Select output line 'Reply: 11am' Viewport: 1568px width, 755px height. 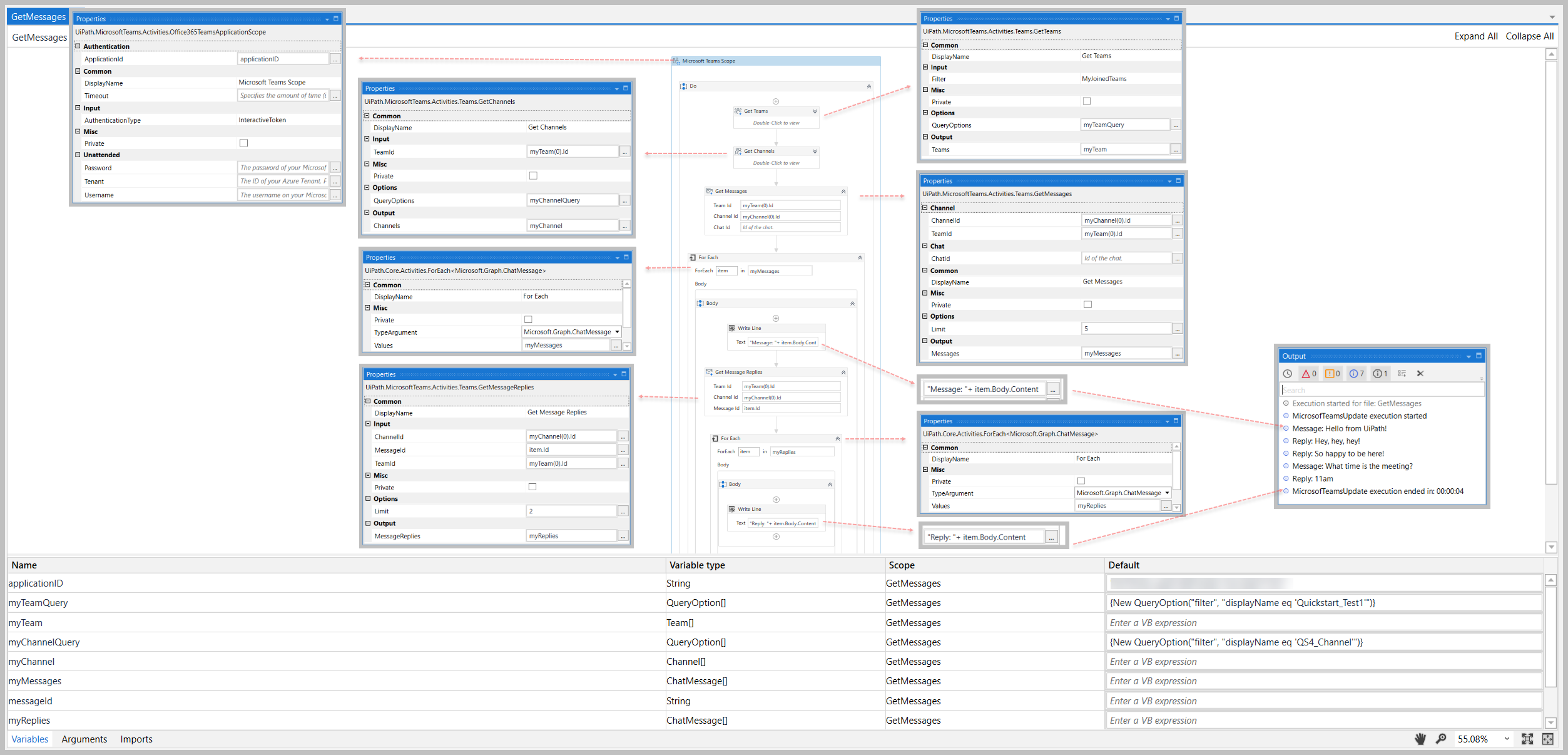click(x=1313, y=479)
